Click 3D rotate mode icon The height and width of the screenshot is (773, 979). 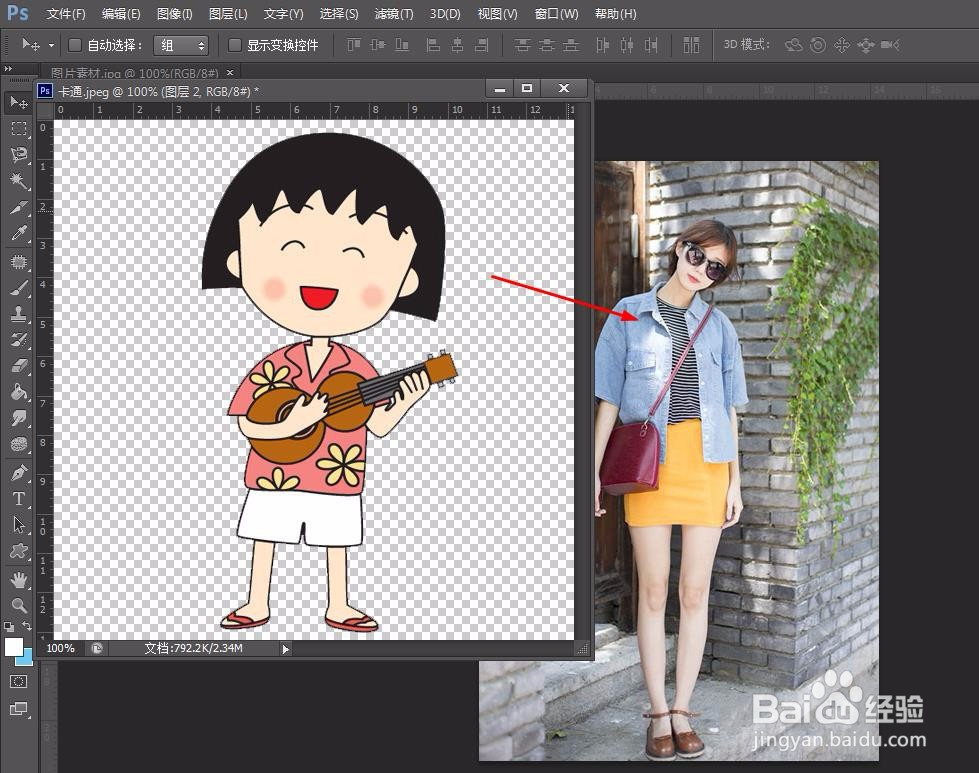[x=794, y=45]
